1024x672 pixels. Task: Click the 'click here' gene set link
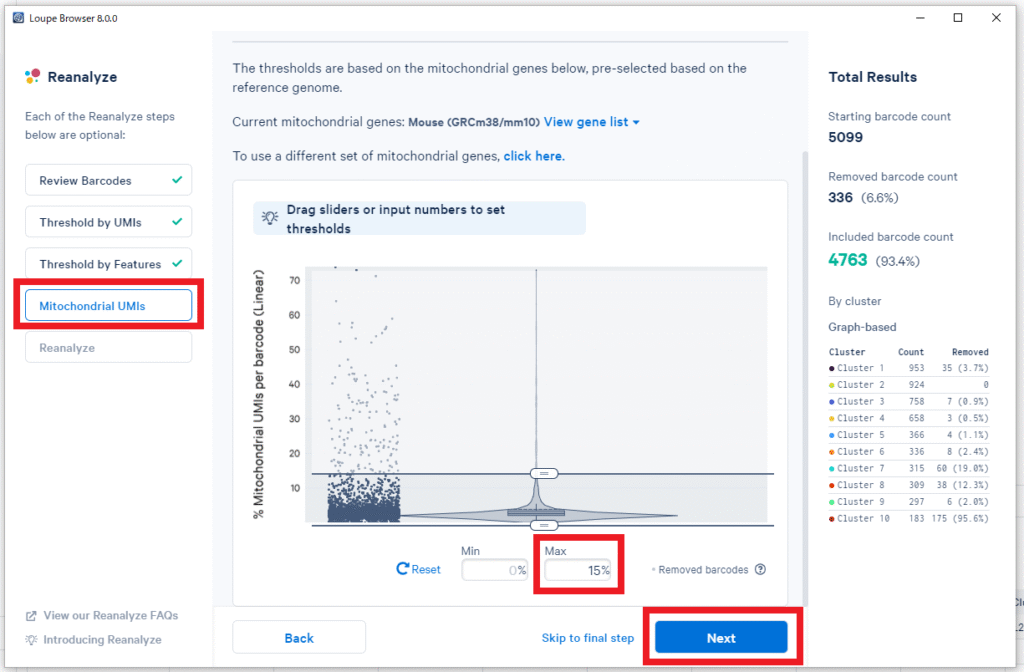pyautogui.click(x=533, y=156)
